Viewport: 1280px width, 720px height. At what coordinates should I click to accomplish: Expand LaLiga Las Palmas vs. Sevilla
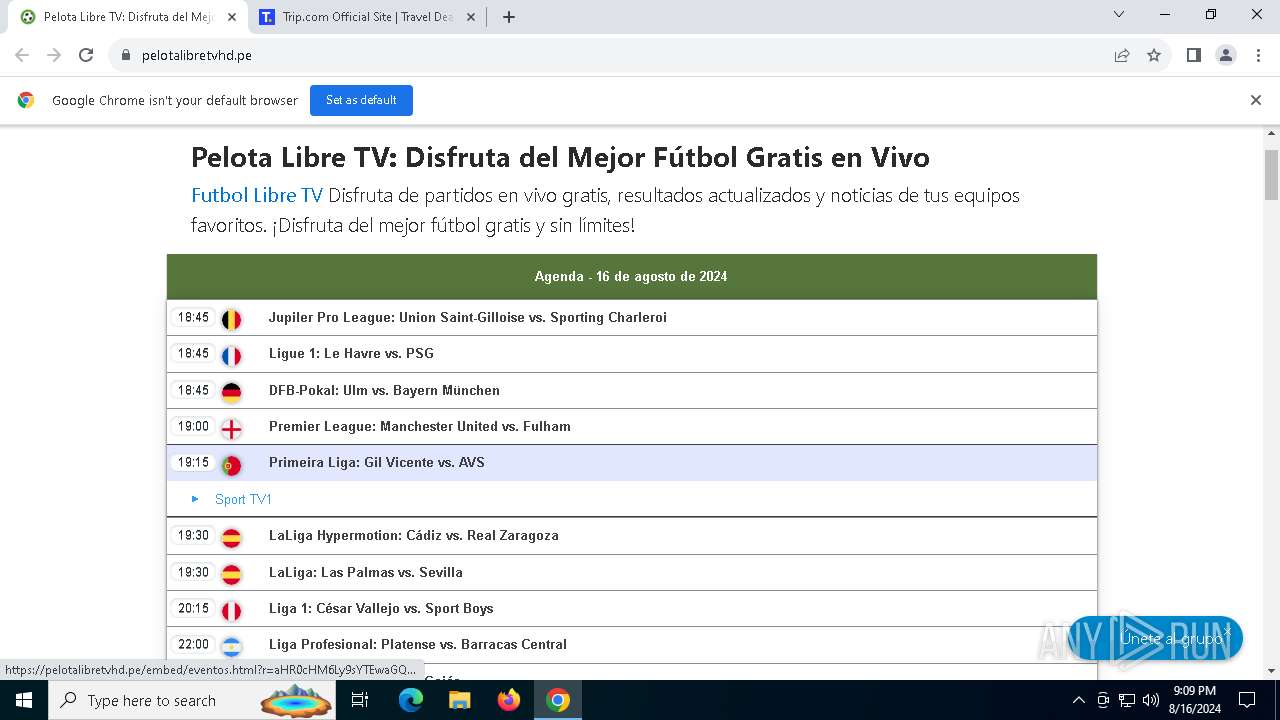click(631, 572)
